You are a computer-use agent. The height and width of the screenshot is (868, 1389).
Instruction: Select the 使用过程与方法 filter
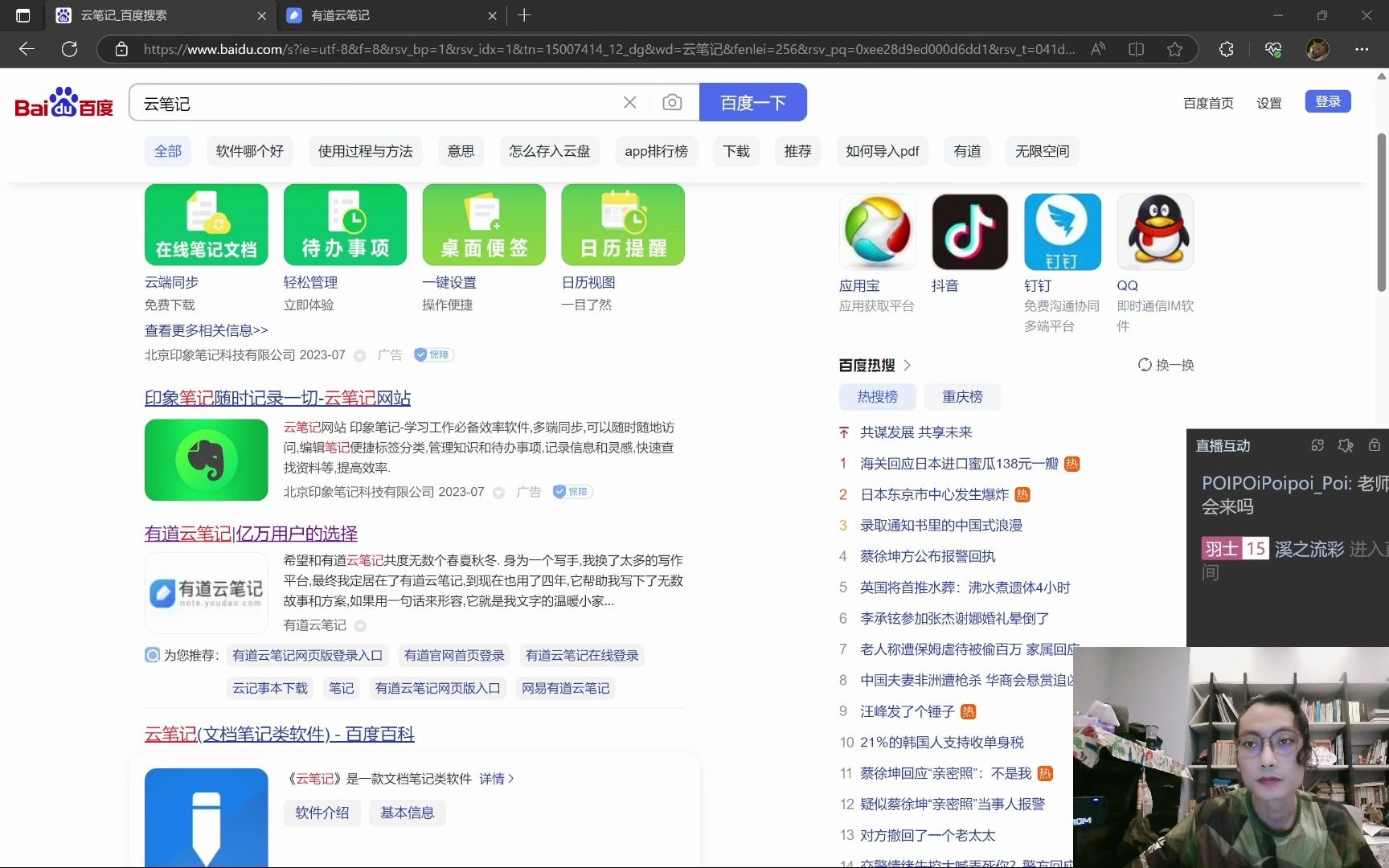pos(365,151)
